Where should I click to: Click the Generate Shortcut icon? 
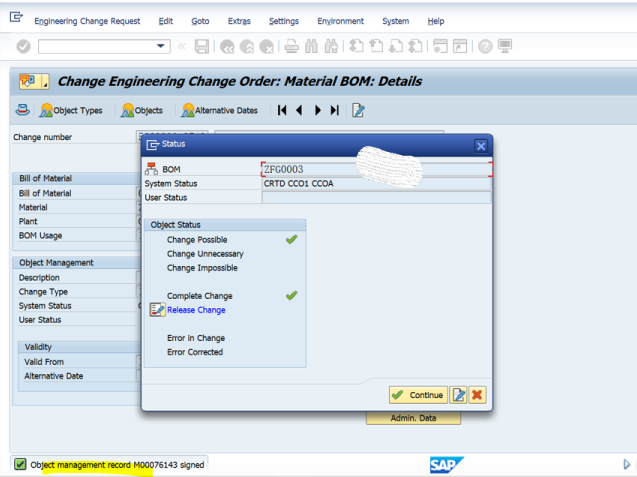(460, 46)
